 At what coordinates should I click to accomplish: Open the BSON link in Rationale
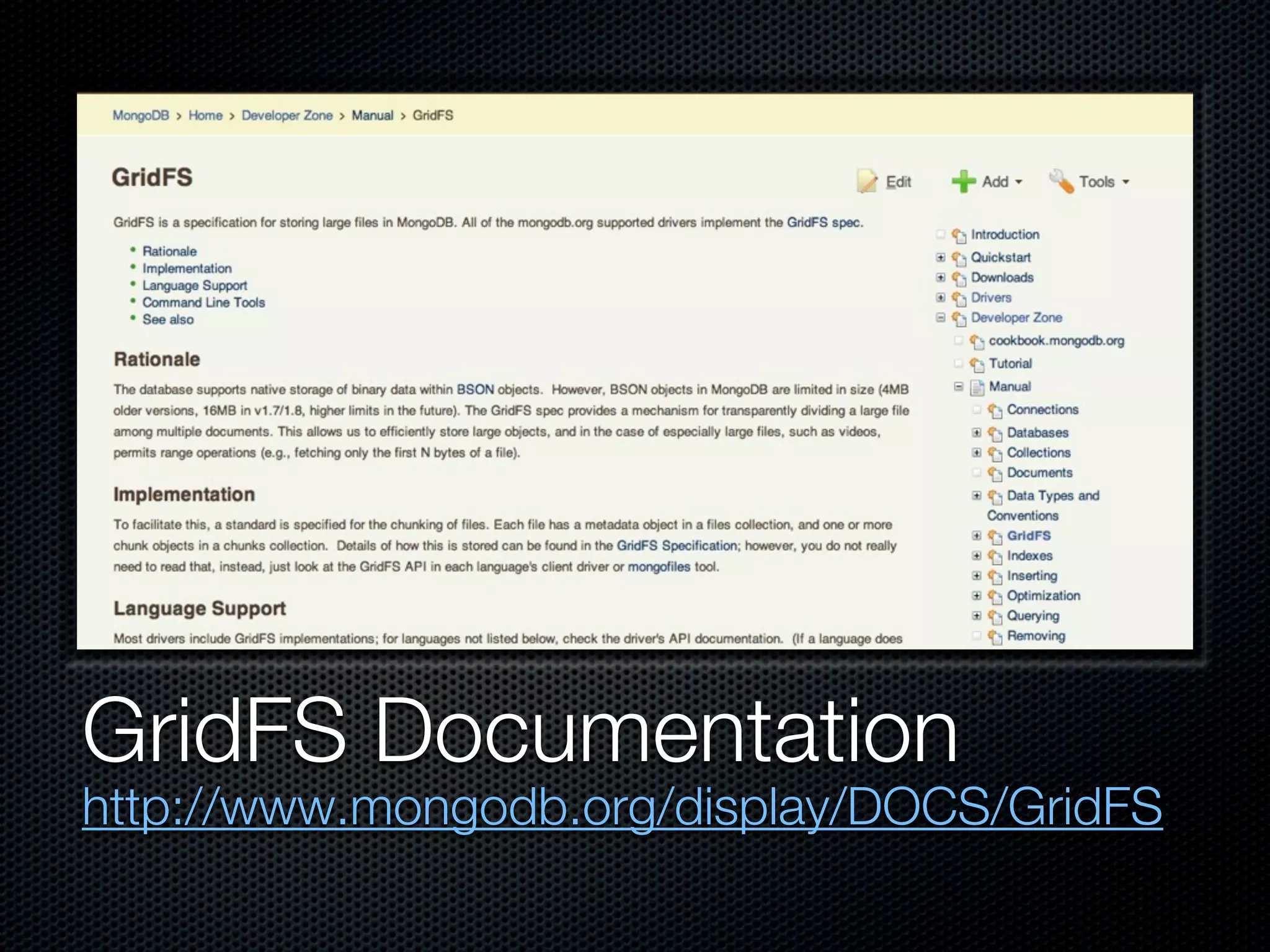[475, 389]
